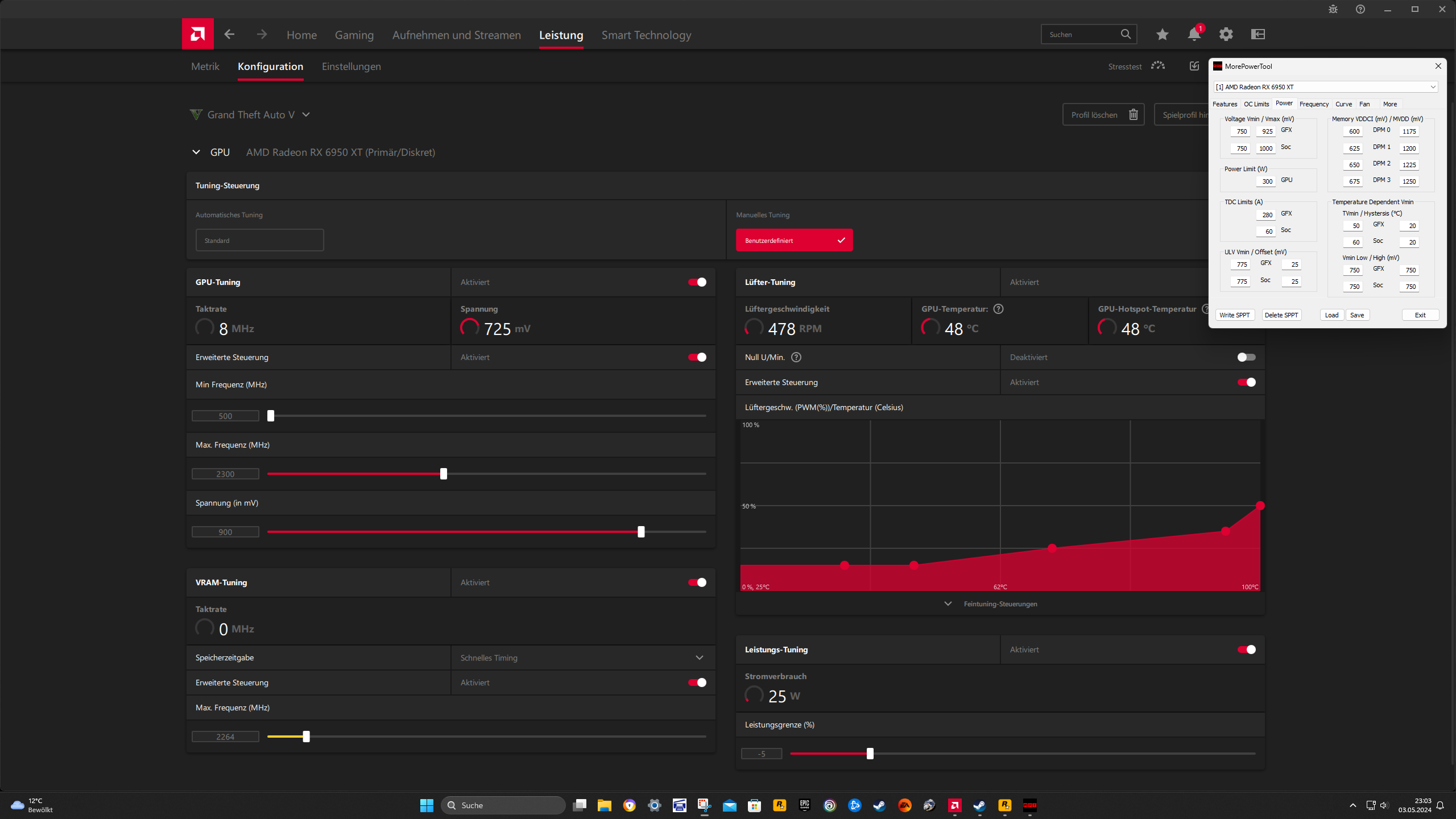Open notifications bell icon
Image resolution: width=1456 pixels, height=819 pixels.
click(x=1194, y=35)
